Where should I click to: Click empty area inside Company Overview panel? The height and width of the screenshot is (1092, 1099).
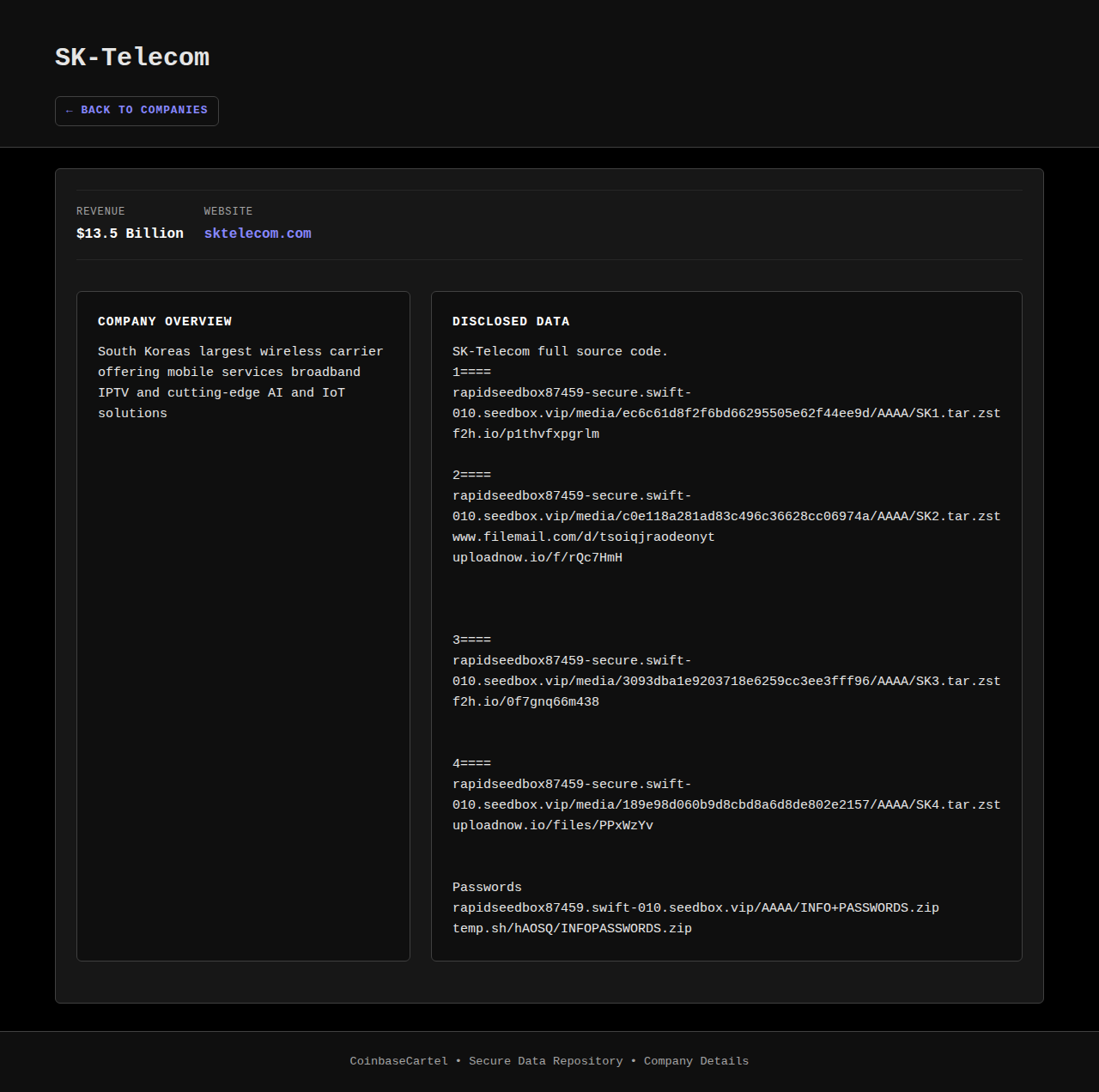[243, 687]
